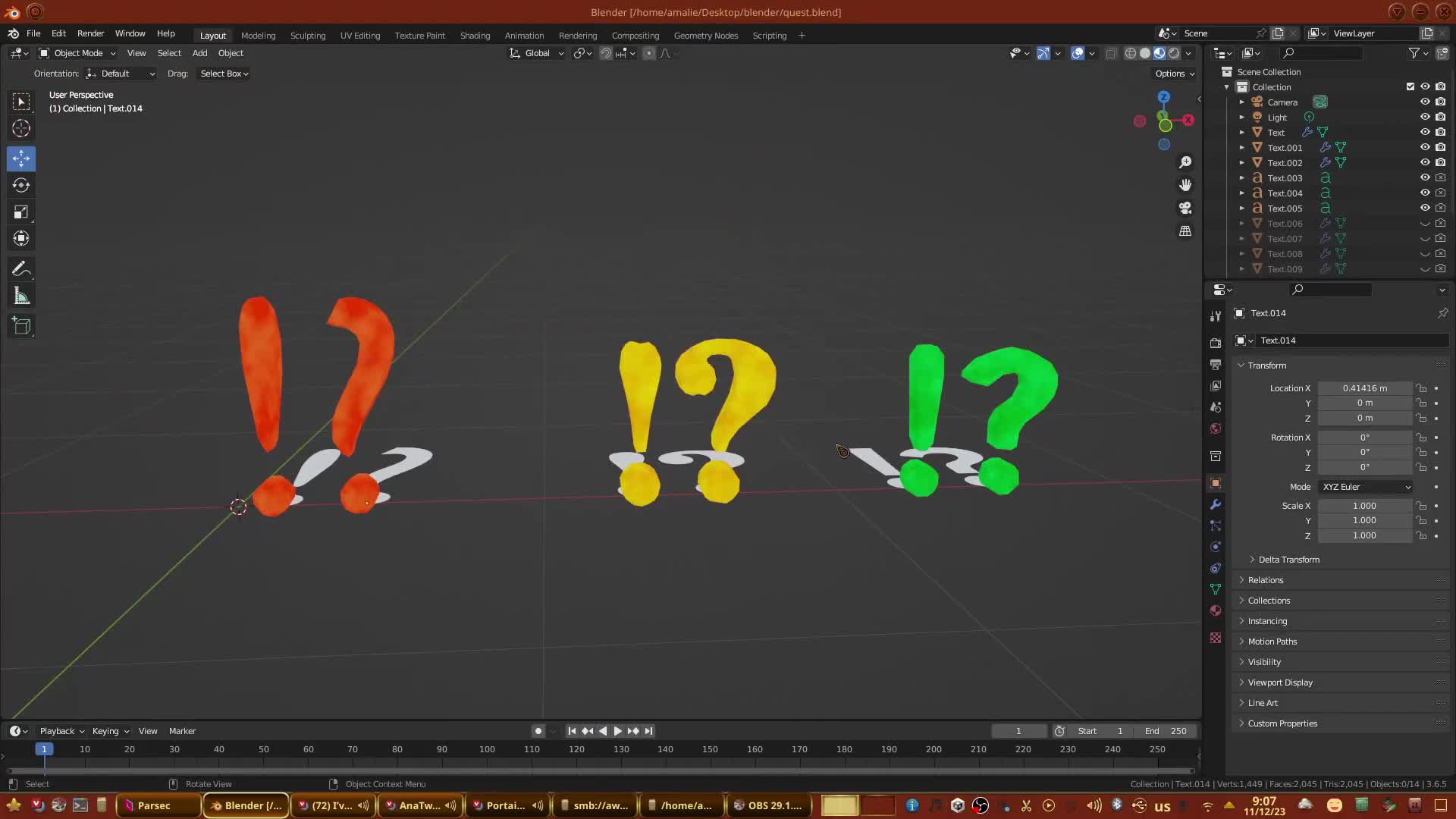This screenshot has width=1456, height=819.
Task: Open OBS from the taskbar
Action: (768, 805)
